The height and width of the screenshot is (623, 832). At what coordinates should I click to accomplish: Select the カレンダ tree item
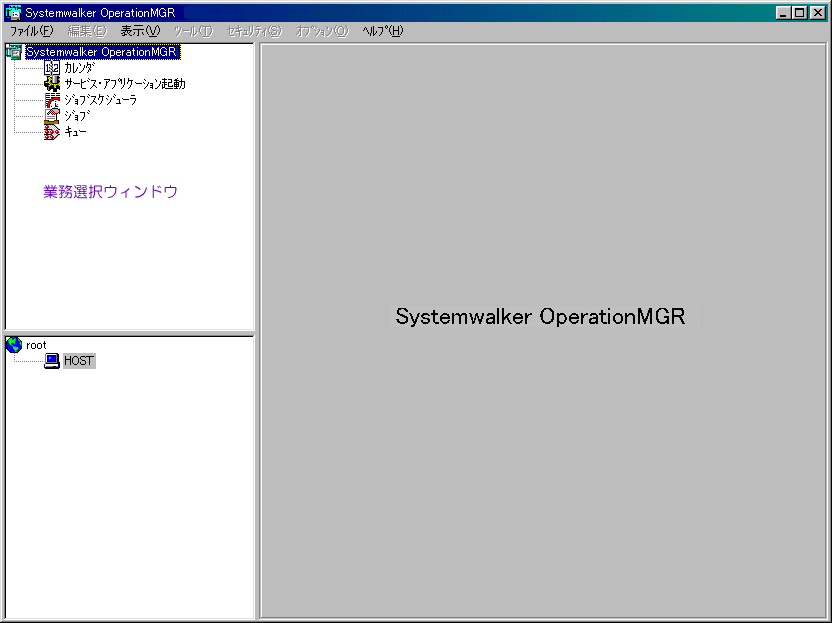click(80, 68)
